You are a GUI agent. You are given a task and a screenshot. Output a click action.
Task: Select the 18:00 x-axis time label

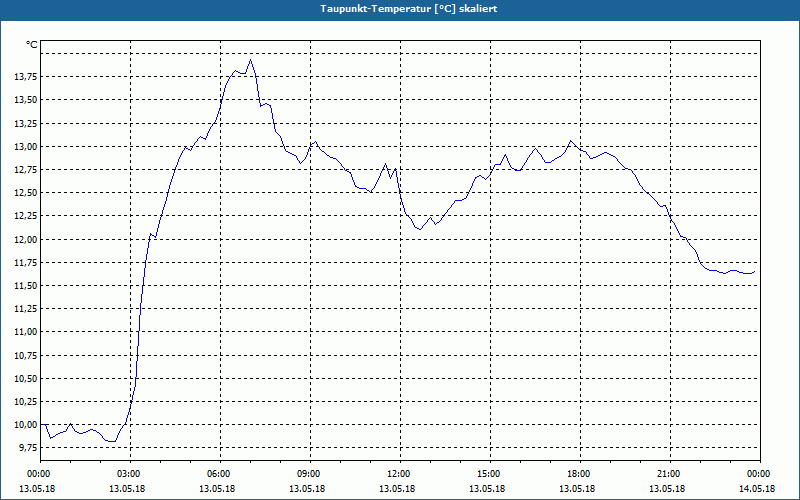click(581, 474)
